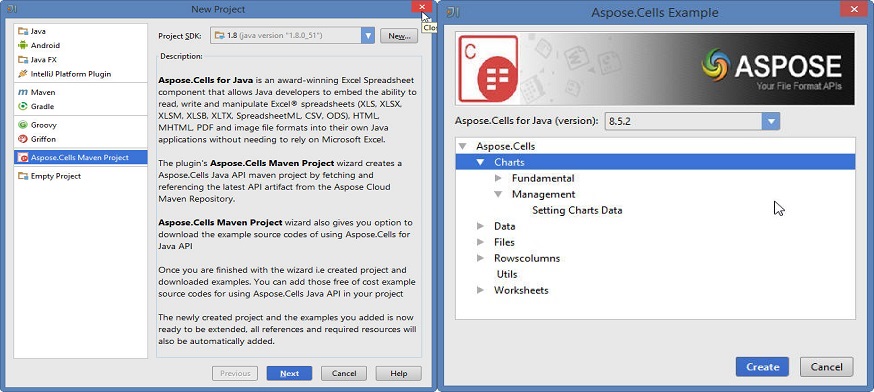Screen dimensions: 874x392
Task: Select Aspose.Cells Maven Project entry
Action: (x=81, y=158)
